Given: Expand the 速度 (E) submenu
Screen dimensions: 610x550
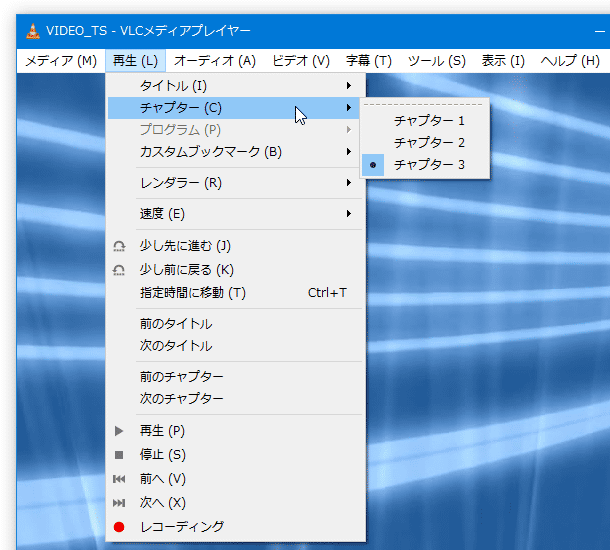Looking at the screenshot, I should (x=235, y=214).
